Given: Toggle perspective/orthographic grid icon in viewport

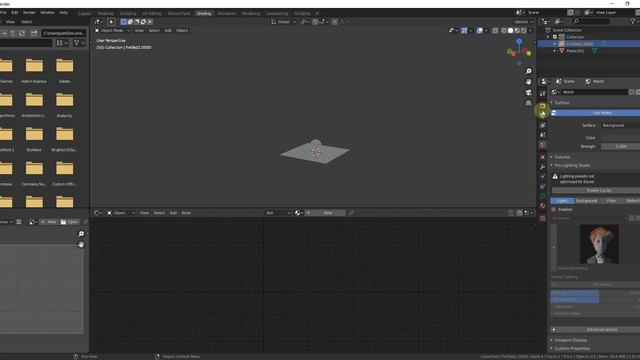Looking at the screenshot, I should click(x=528, y=103).
